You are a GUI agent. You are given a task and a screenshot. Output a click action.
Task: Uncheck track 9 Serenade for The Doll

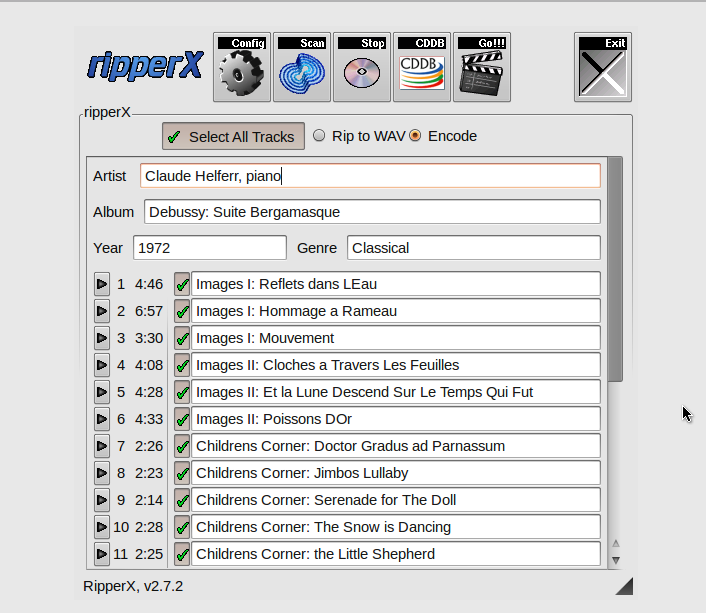[182, 500]
